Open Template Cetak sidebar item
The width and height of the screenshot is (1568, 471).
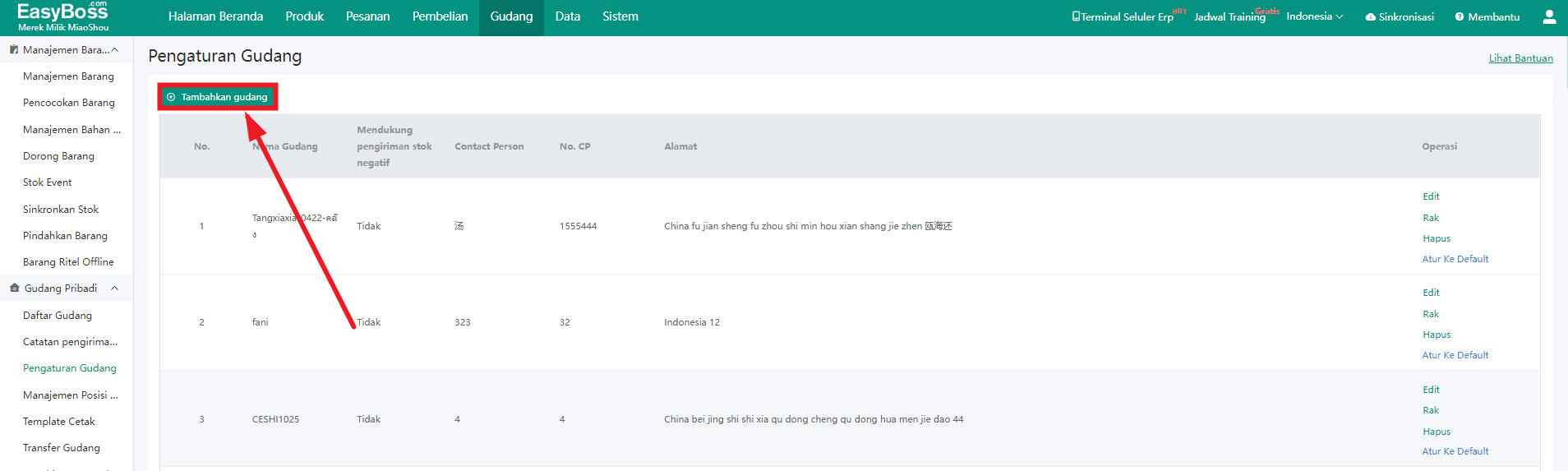click(x=59, y=422)
